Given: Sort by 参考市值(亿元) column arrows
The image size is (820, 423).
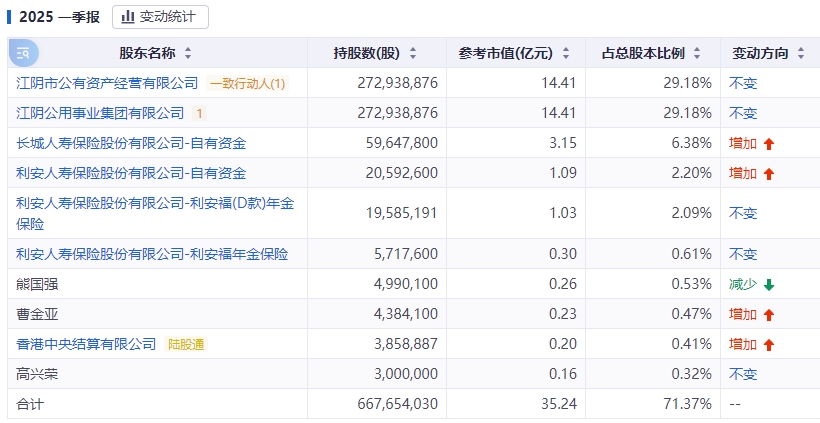Looking at the screenshot, I should coord(565,53).
